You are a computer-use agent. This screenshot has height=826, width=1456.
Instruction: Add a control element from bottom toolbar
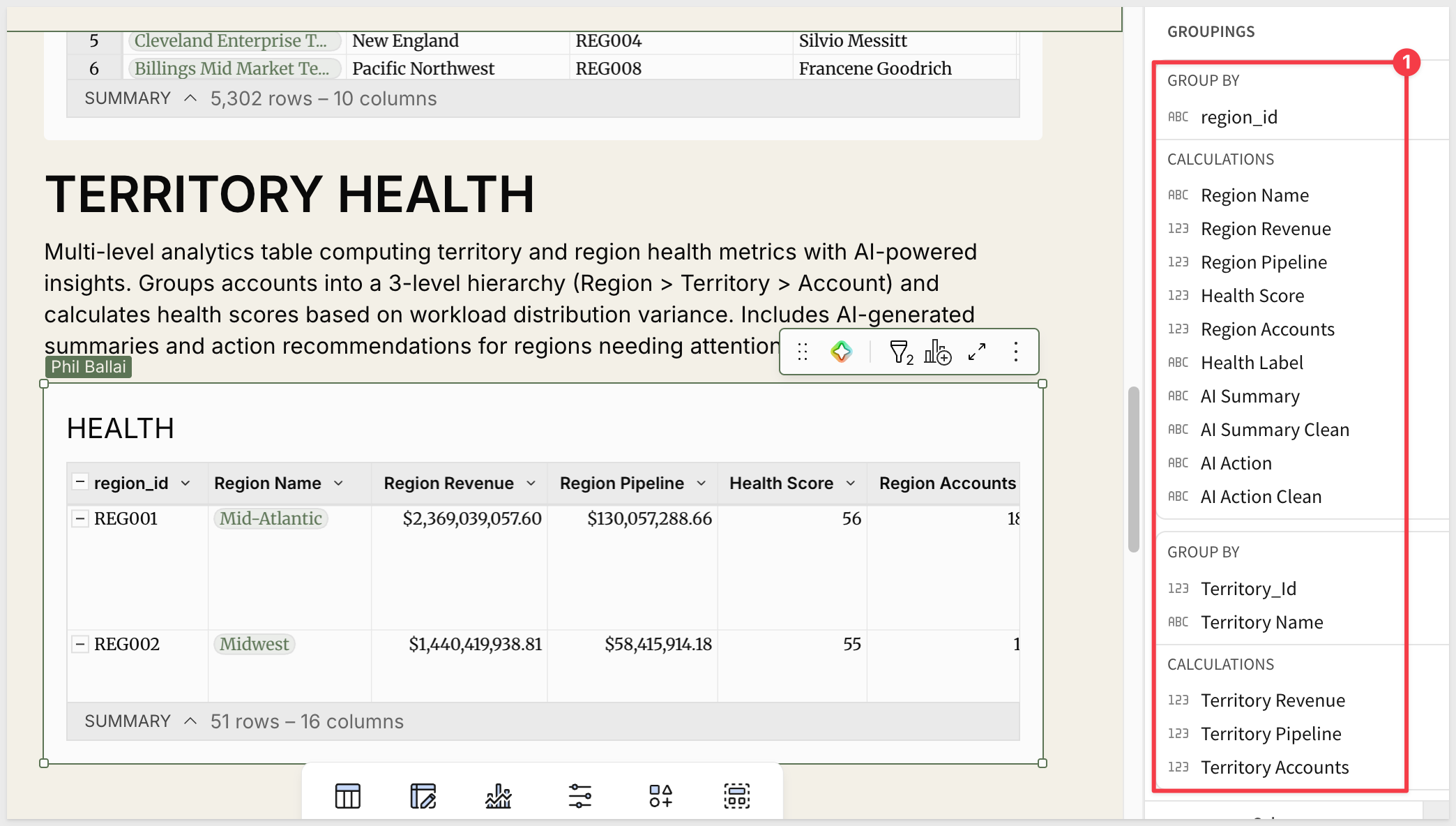(x=579, y=795)
